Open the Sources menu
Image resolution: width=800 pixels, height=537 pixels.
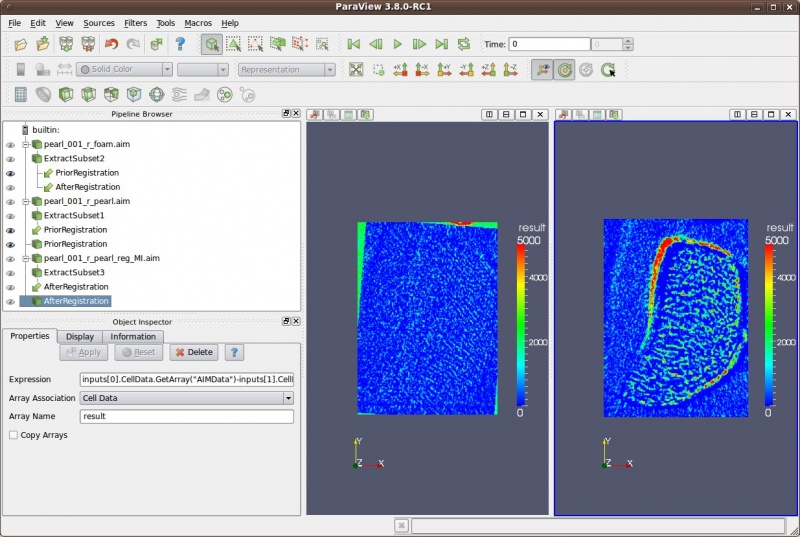(x=99, y=23)
